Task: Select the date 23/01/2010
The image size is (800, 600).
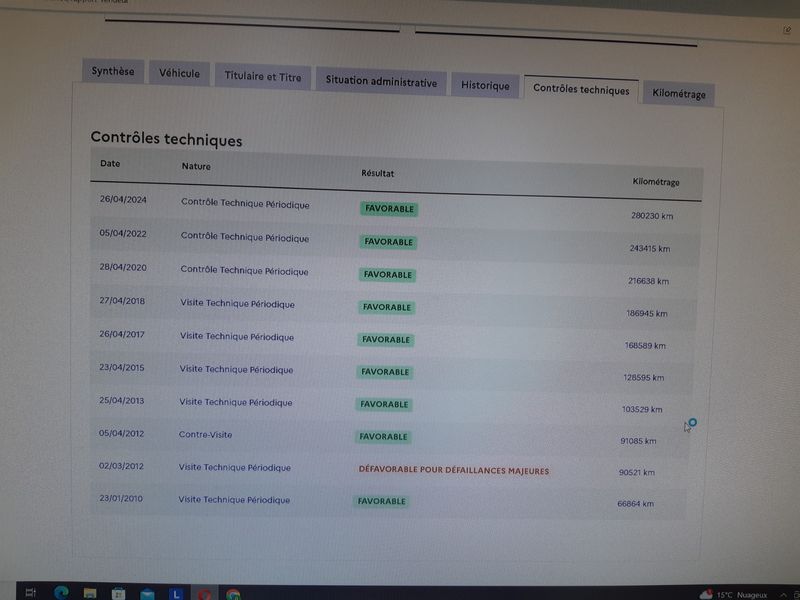Action: tap(121, 498)
